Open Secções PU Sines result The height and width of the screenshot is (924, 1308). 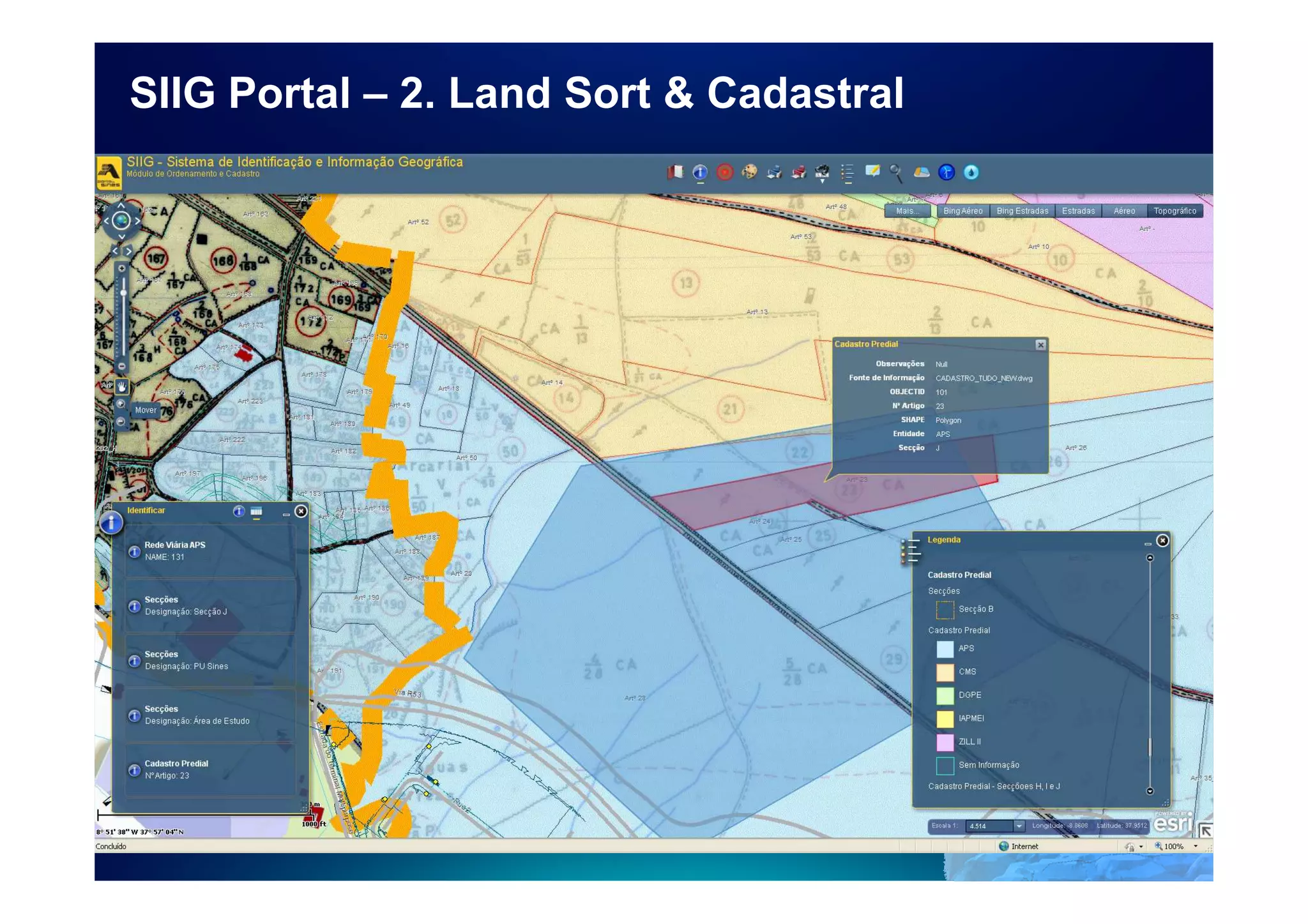click(210, 660)
